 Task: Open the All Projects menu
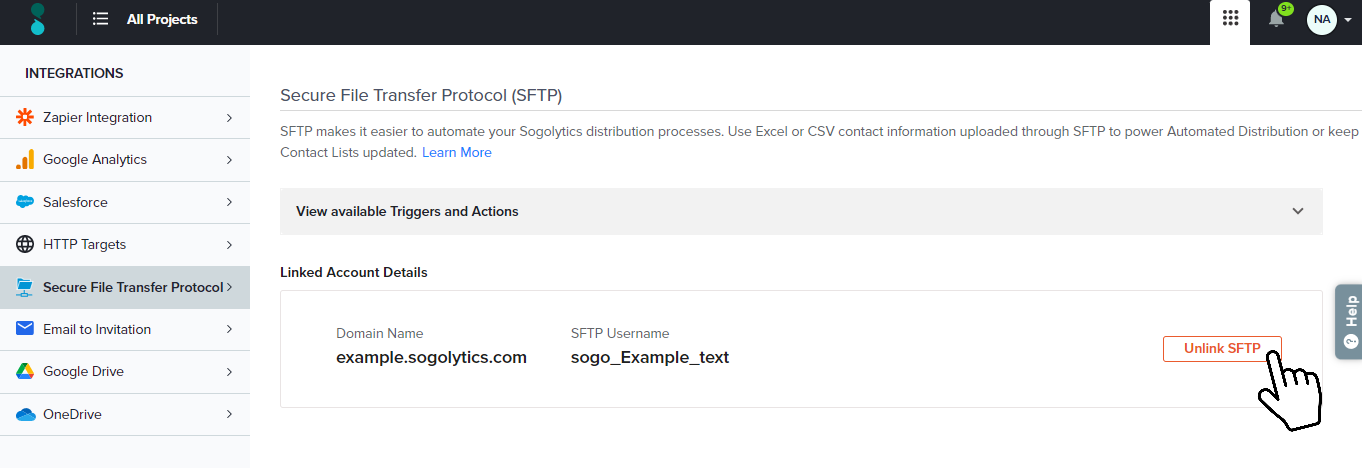click(146, 19)
